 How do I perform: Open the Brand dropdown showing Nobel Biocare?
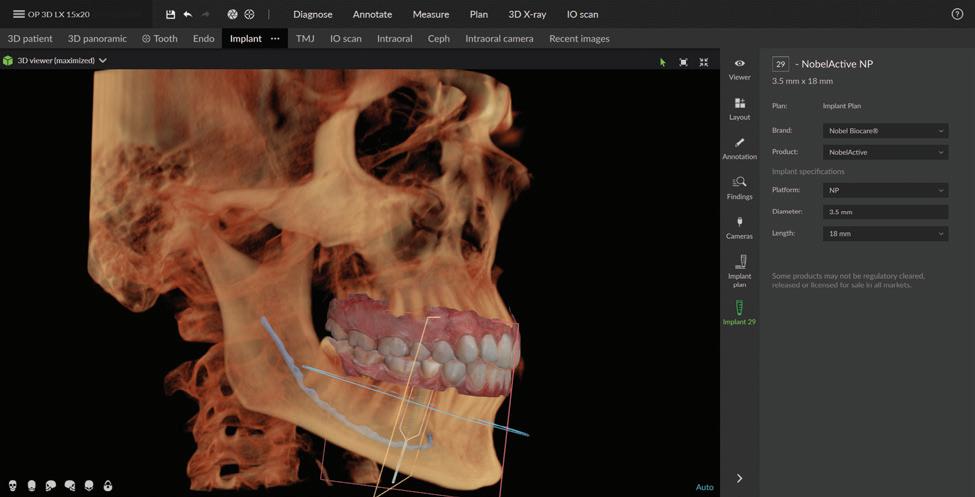(885, 131)
